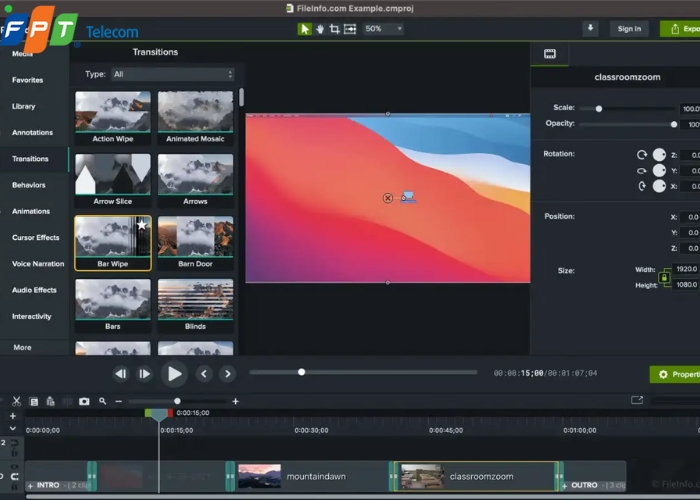Open the Favorites tab
Image resolution: width=700 pixels, height=500 pixels.
pos(28,80)
